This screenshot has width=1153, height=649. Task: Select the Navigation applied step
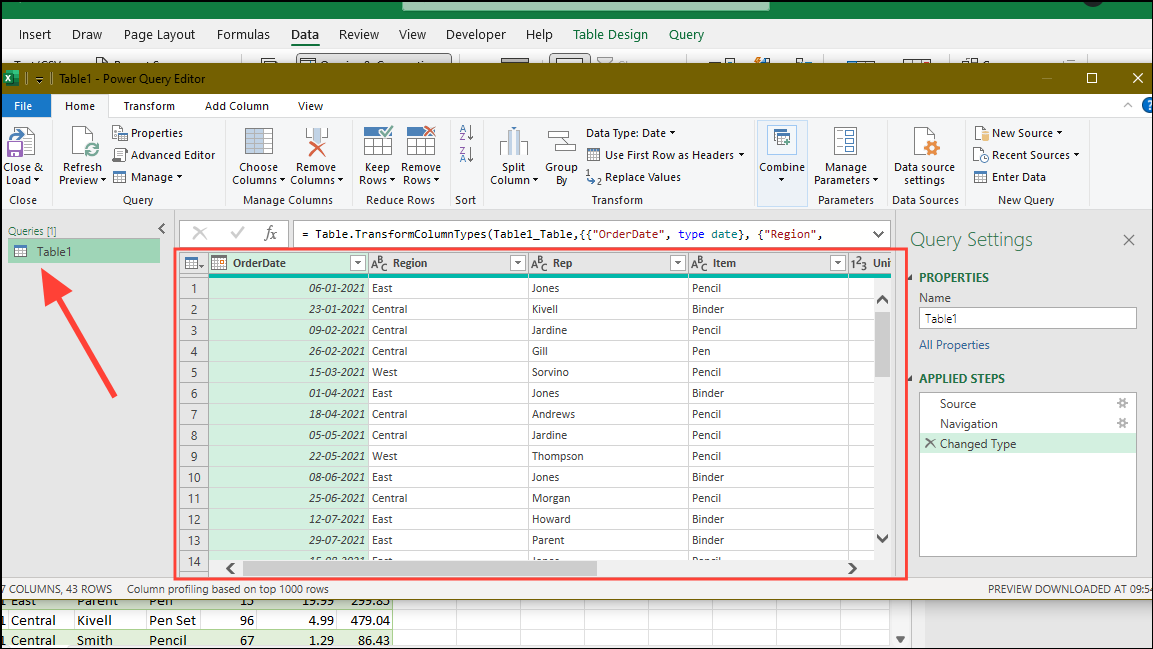coord(968,424)
